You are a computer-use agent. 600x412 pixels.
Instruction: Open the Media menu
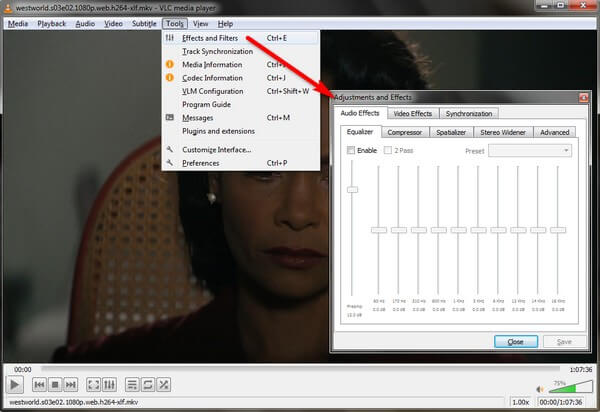click(18, 24)
